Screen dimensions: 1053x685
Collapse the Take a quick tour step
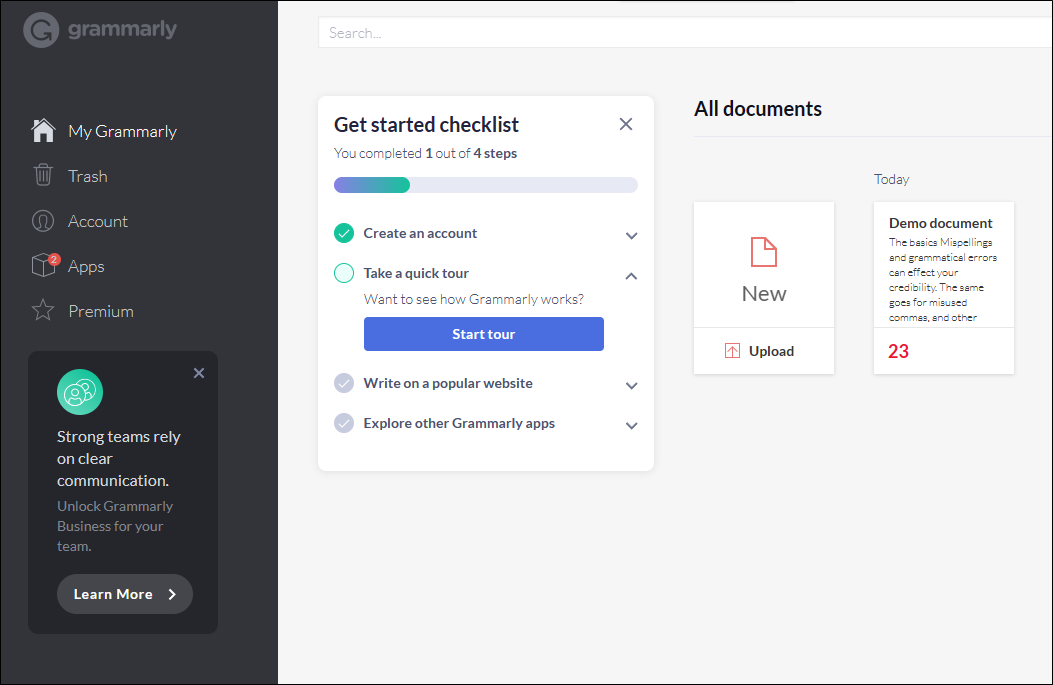(631, 276)
